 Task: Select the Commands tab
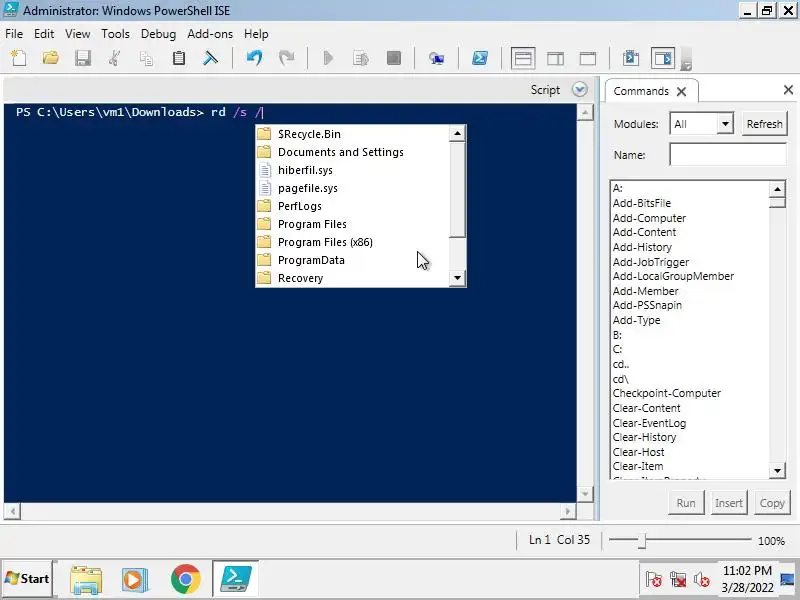(x=641, y=91)
